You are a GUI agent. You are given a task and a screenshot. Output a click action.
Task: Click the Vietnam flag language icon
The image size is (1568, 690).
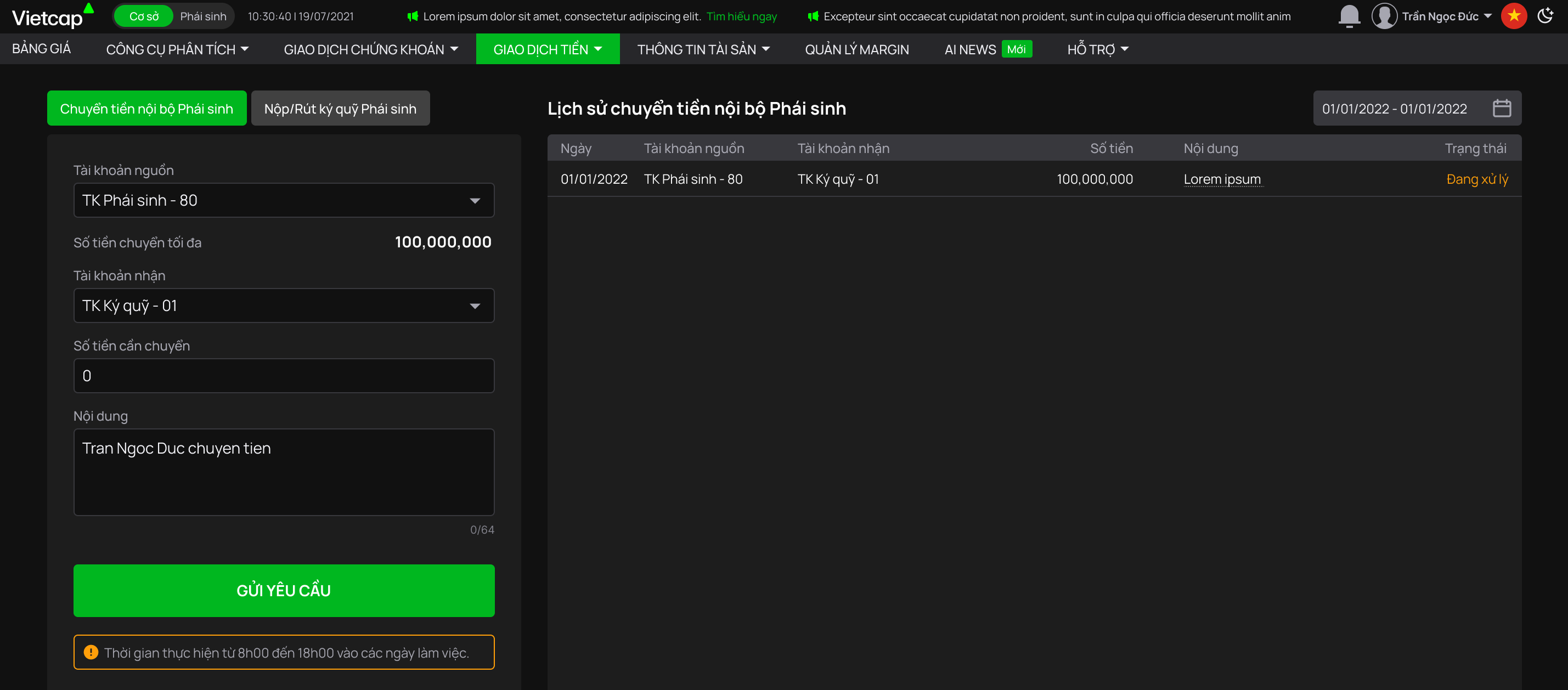point(1513,16)
